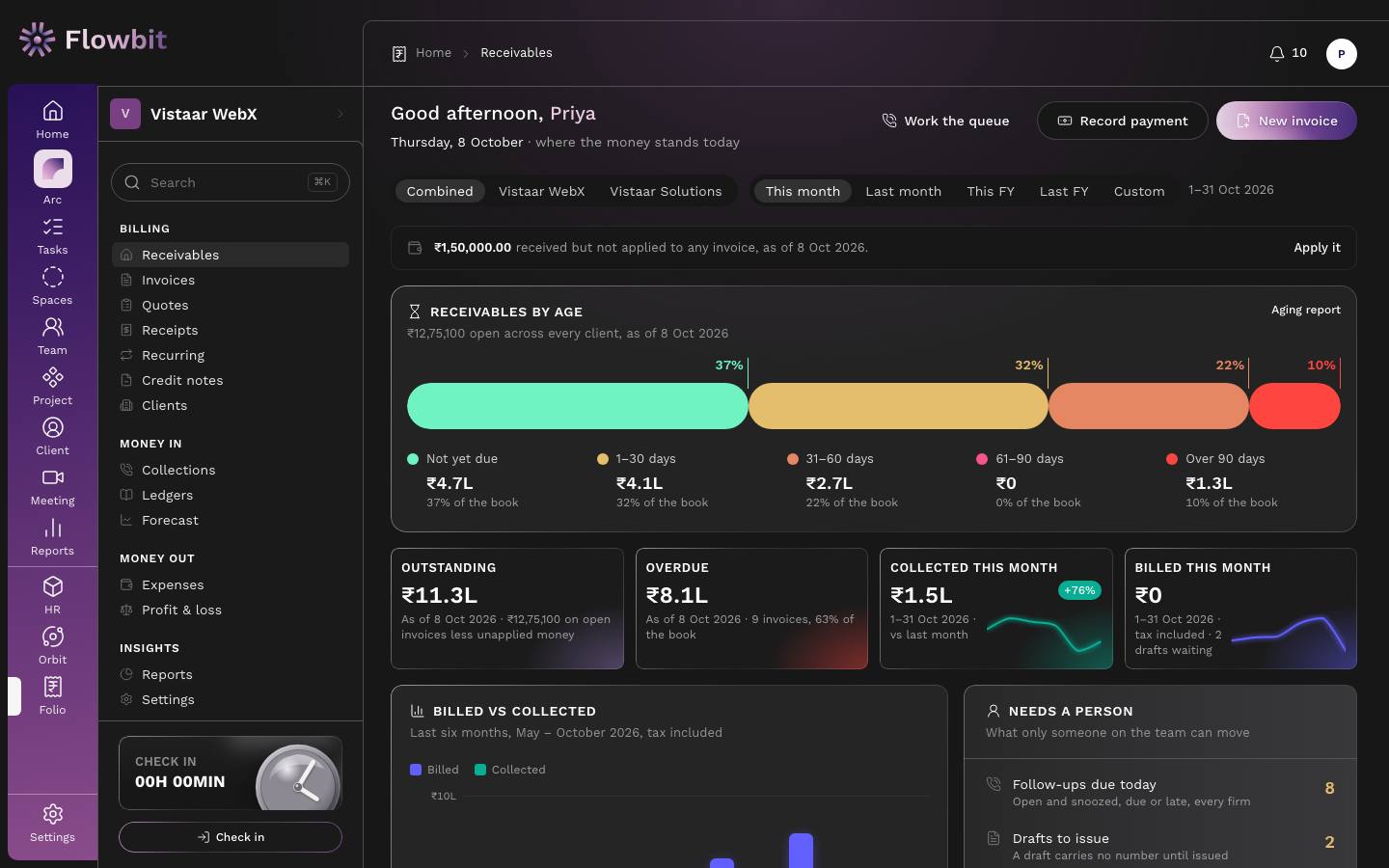Open Spaces from the app rail
This screenshot has height=868, width=1389.
[x=53, y=286]
